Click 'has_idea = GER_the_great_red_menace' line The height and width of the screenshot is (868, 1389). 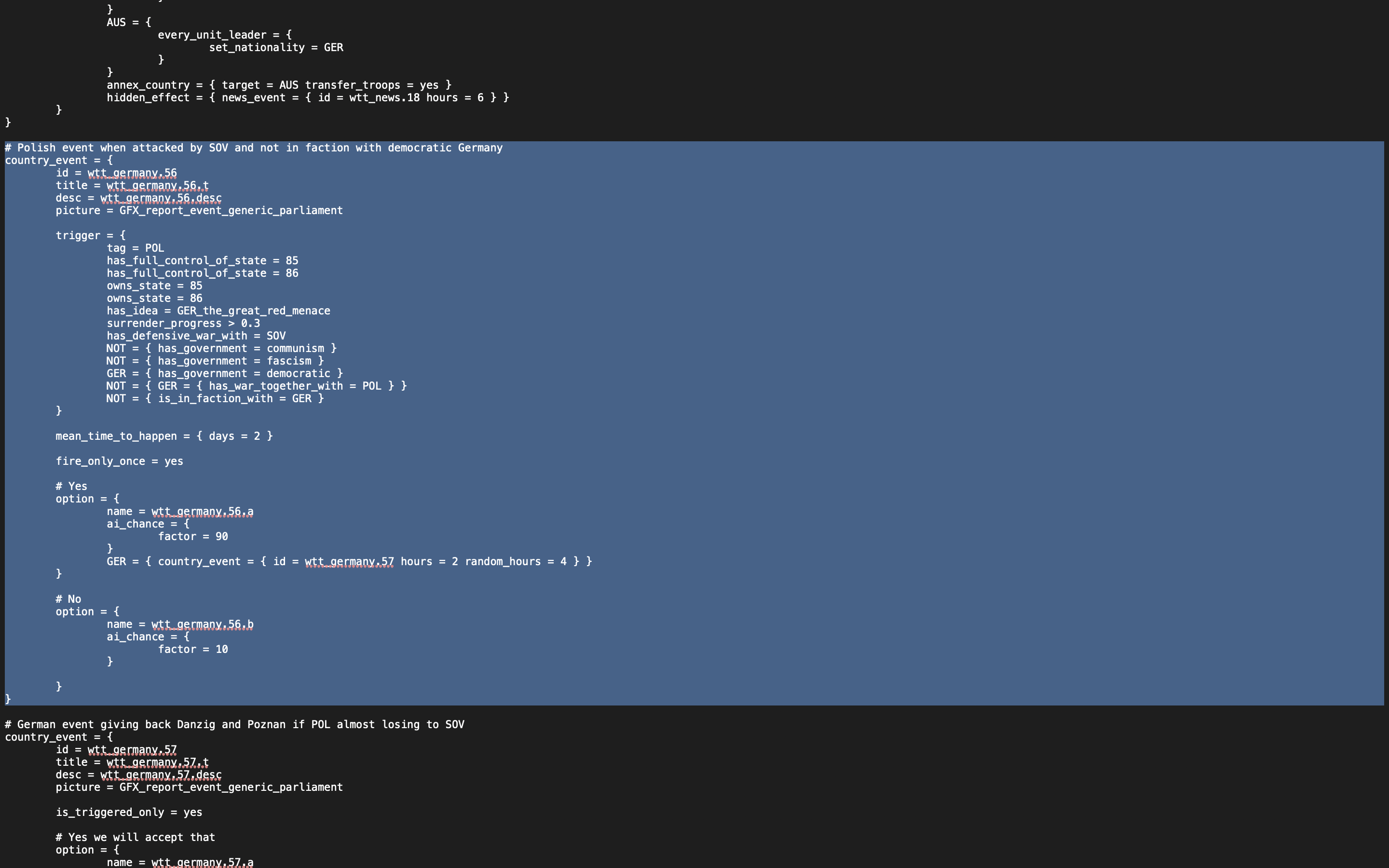point(218,311)
